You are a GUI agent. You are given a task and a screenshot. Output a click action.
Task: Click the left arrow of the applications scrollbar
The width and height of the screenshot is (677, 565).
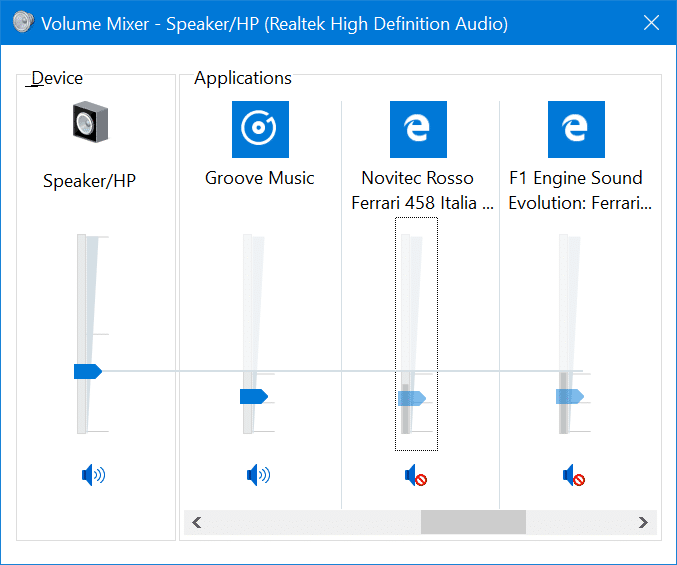[x=197, y=522]
